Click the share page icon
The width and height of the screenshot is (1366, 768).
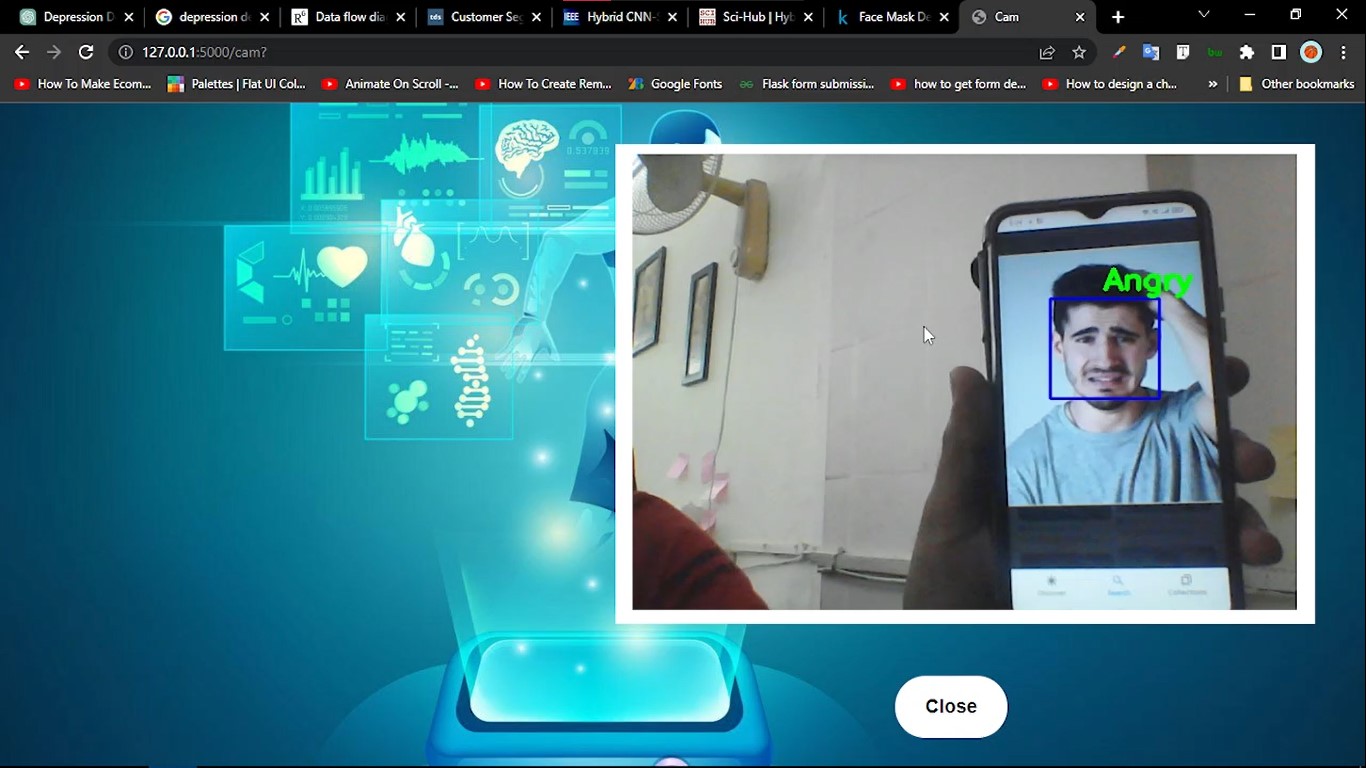(x=1047, y=52)
